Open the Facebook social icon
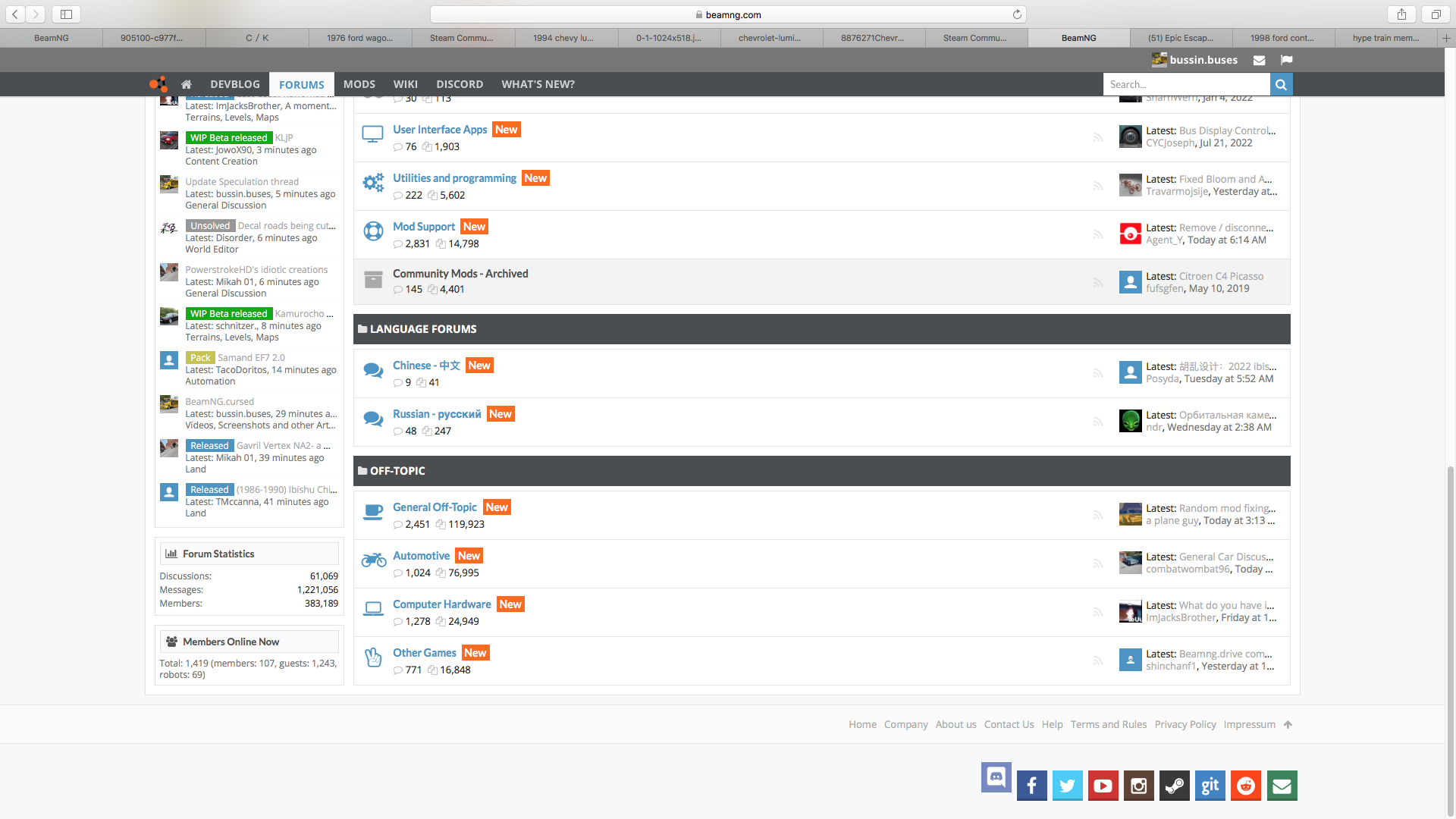Viewport: 1456px width, 819px height. click(x=1031, y=786)
